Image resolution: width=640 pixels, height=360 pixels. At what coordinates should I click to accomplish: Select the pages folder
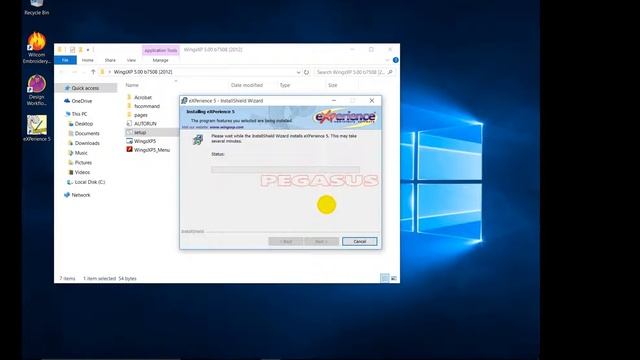(140, 115)
